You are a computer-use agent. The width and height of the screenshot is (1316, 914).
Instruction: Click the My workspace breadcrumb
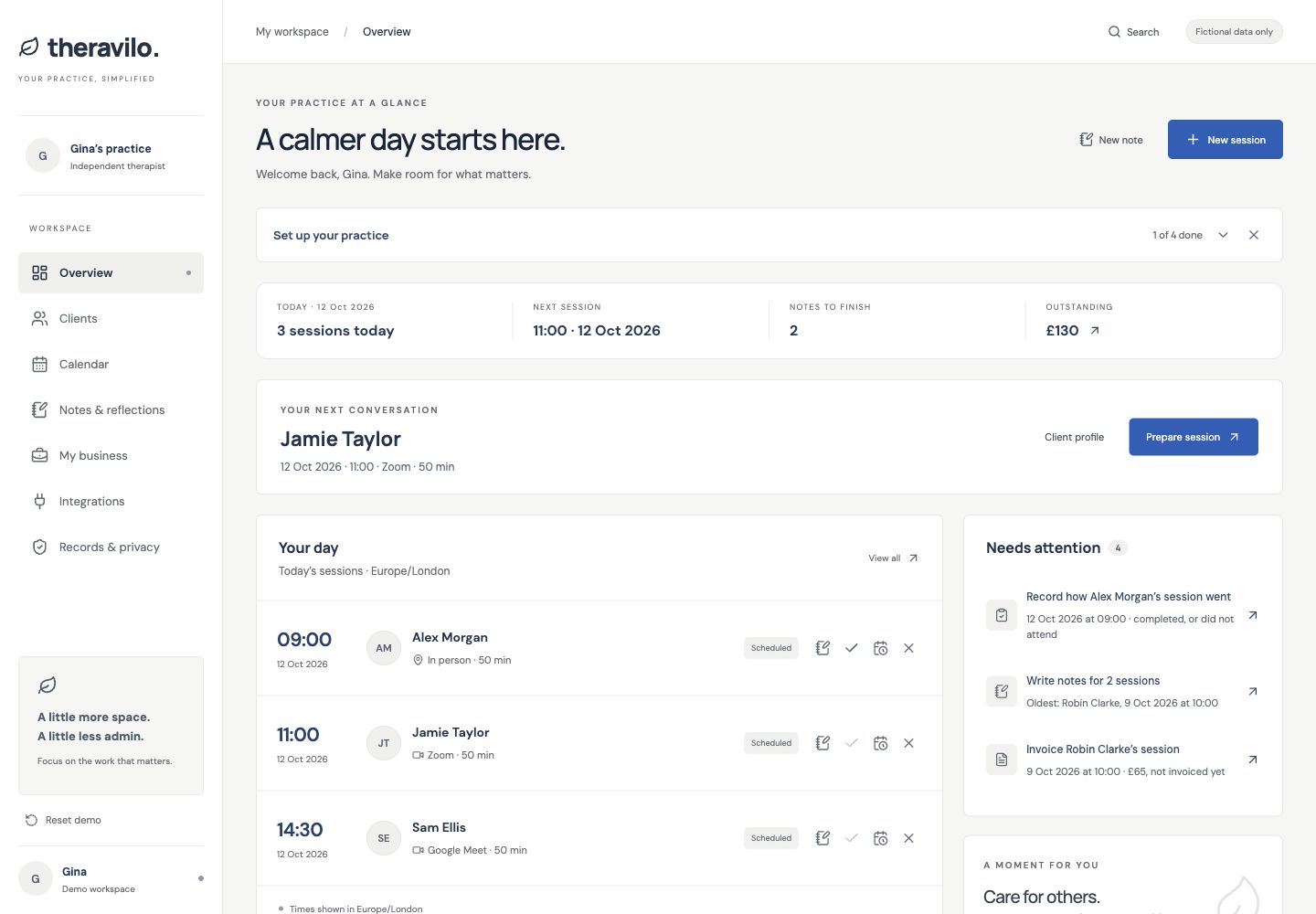click(292, 32)
